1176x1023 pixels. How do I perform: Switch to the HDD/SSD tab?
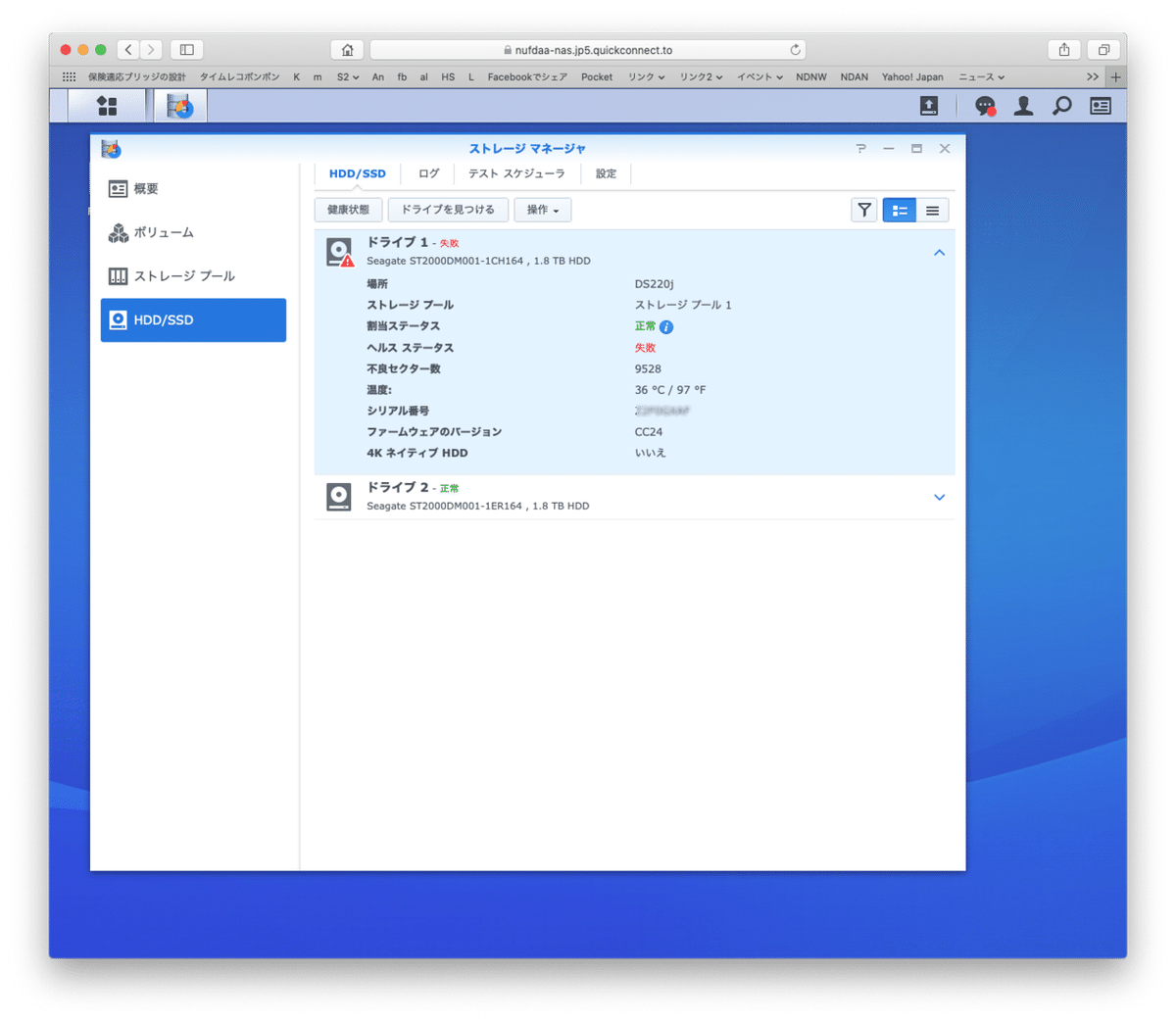pos(358,173)
